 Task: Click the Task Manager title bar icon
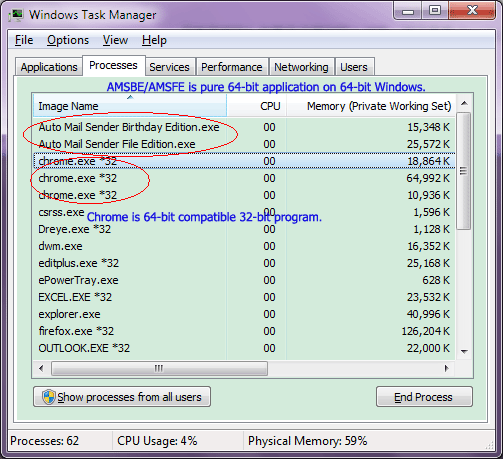(x=16, y=15)
